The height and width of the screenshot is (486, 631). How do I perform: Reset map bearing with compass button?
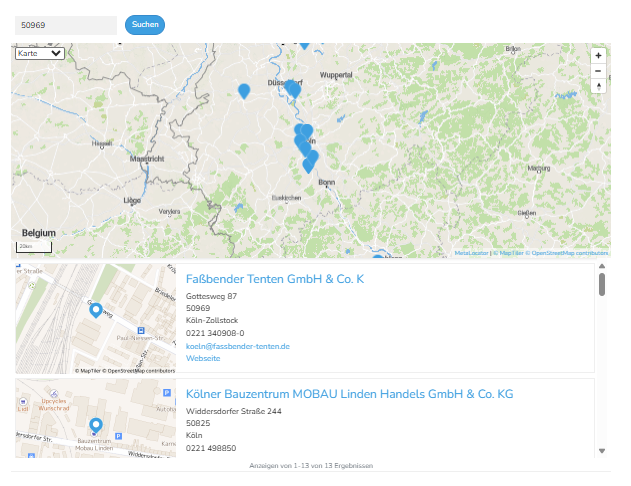click(598, 87)
